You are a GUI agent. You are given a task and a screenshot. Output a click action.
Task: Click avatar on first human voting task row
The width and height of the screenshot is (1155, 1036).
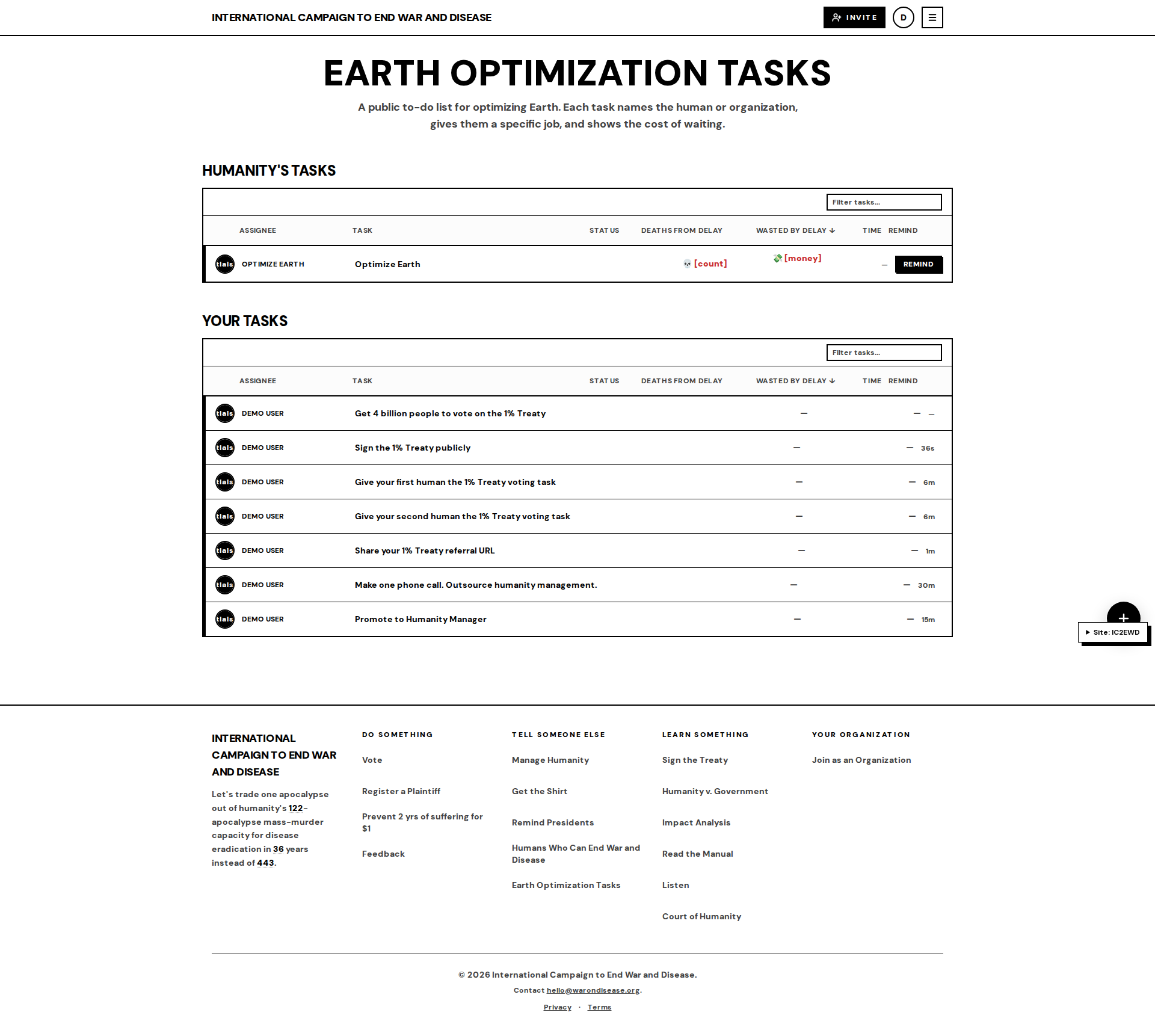coord(225,482)
